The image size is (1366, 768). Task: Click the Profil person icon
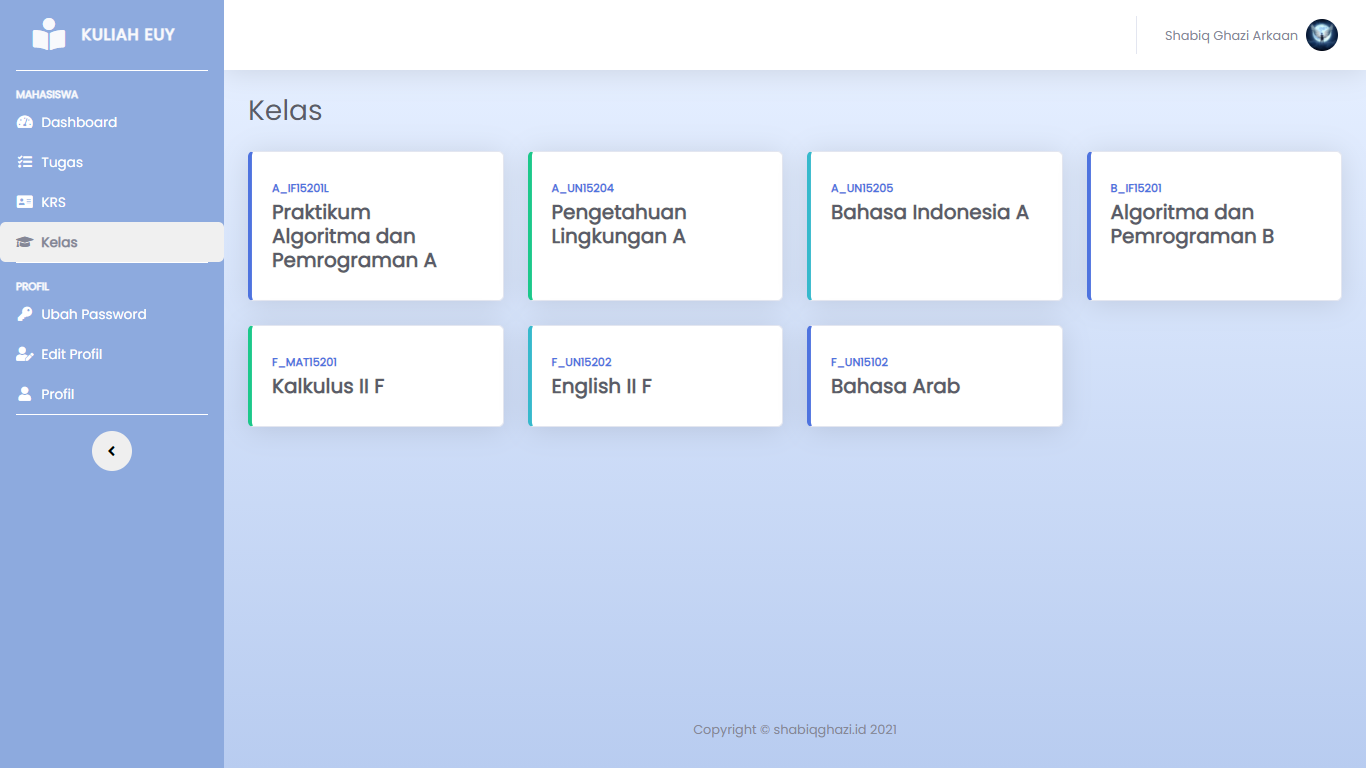26,394
